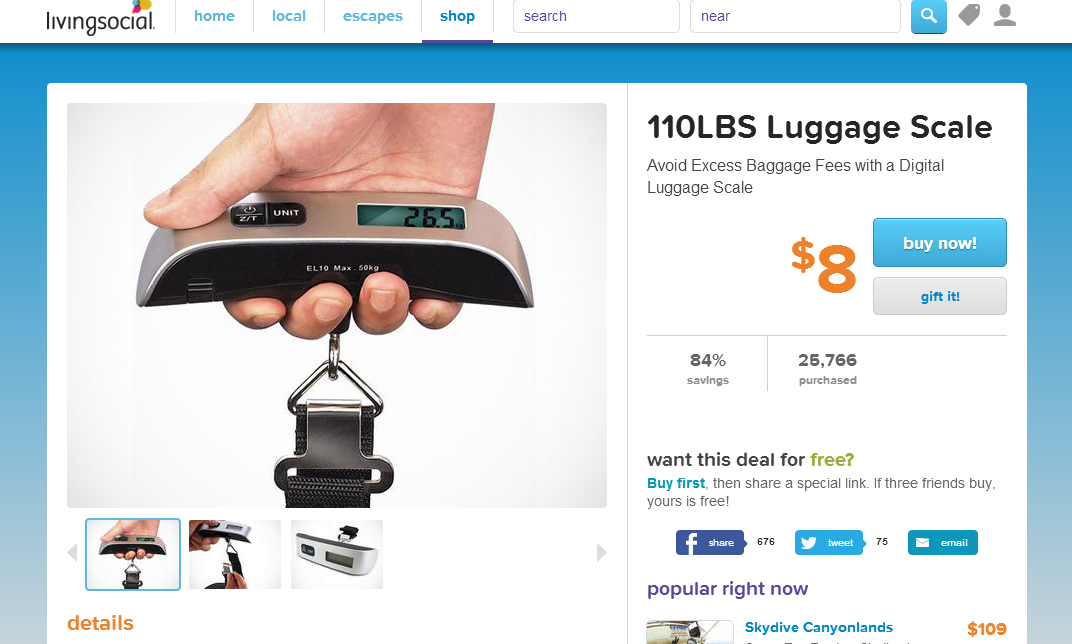Viewport: 1072px width, 644px height.
Task: Open the escapes tab
Action: tap(373, 16)
